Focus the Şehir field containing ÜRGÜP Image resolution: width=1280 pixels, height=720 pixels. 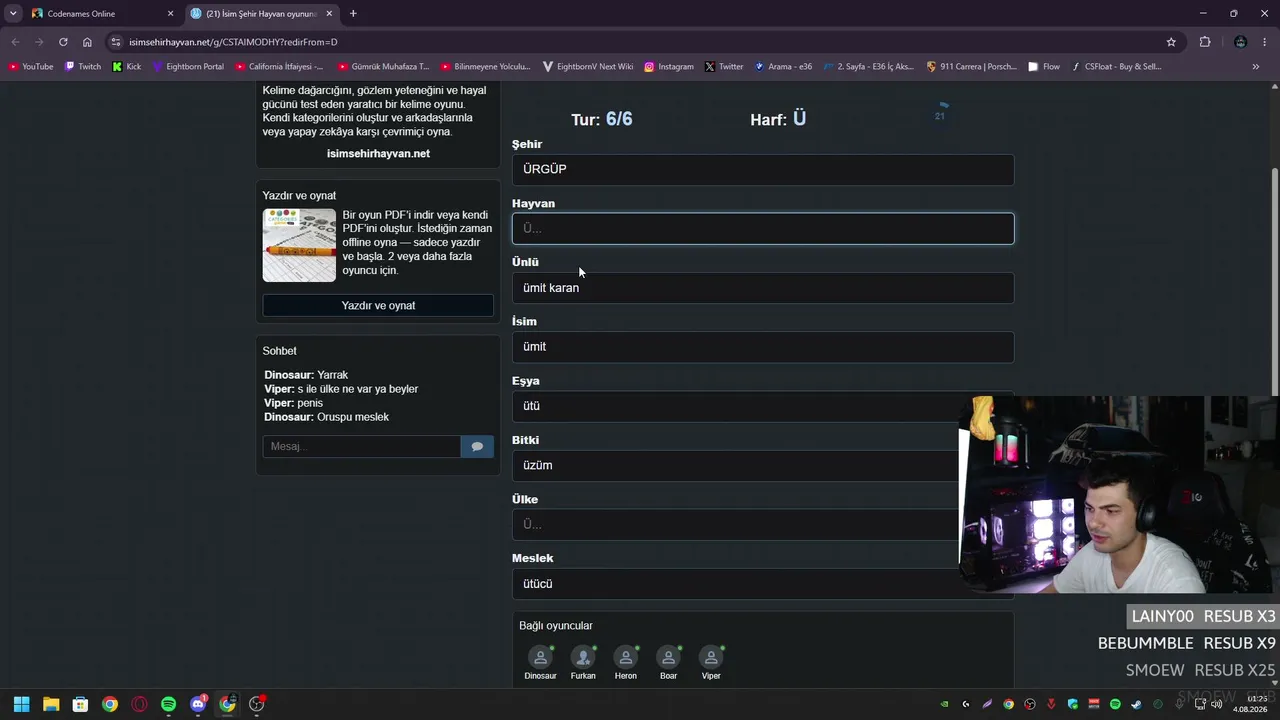(x=763, y=170)
